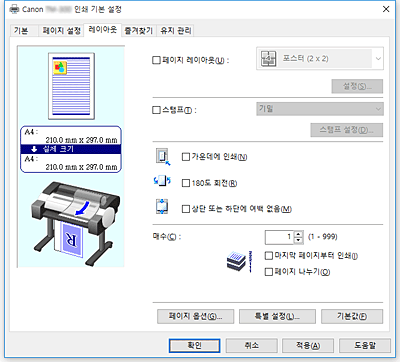Click the print centered icon
400x362 pixels.
(163, 157)
